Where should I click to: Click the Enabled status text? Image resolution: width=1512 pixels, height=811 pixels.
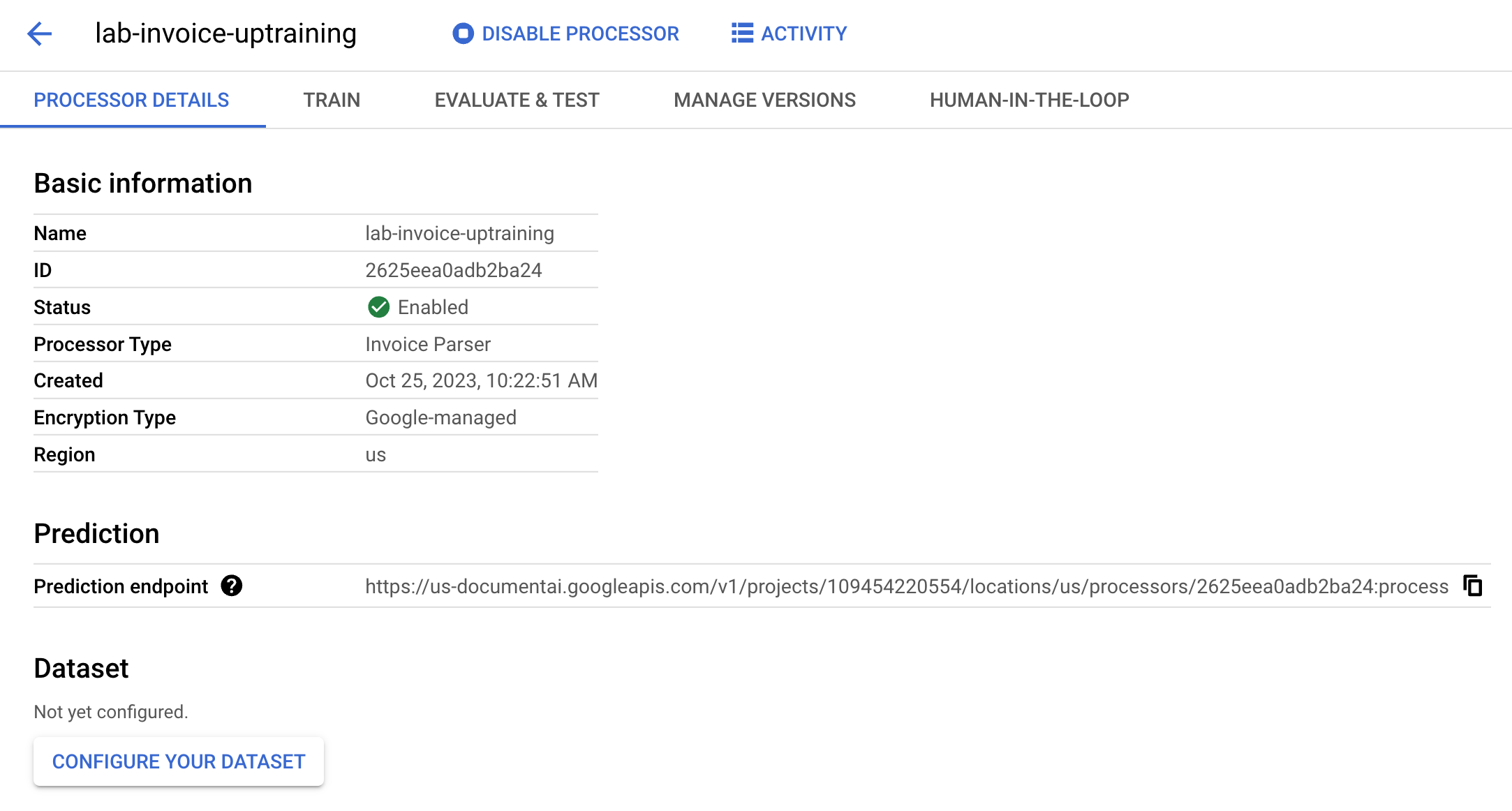point(433,307)
